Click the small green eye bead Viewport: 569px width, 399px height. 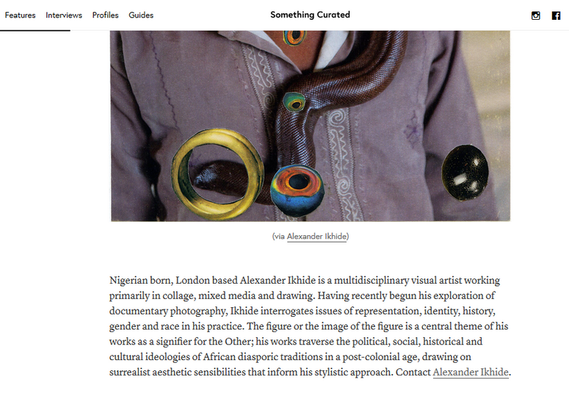294,102
